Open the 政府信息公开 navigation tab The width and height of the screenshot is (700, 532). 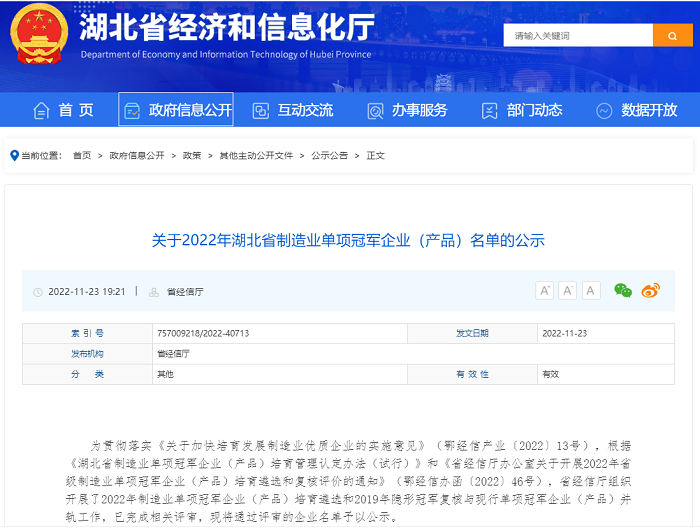(176, 110)
